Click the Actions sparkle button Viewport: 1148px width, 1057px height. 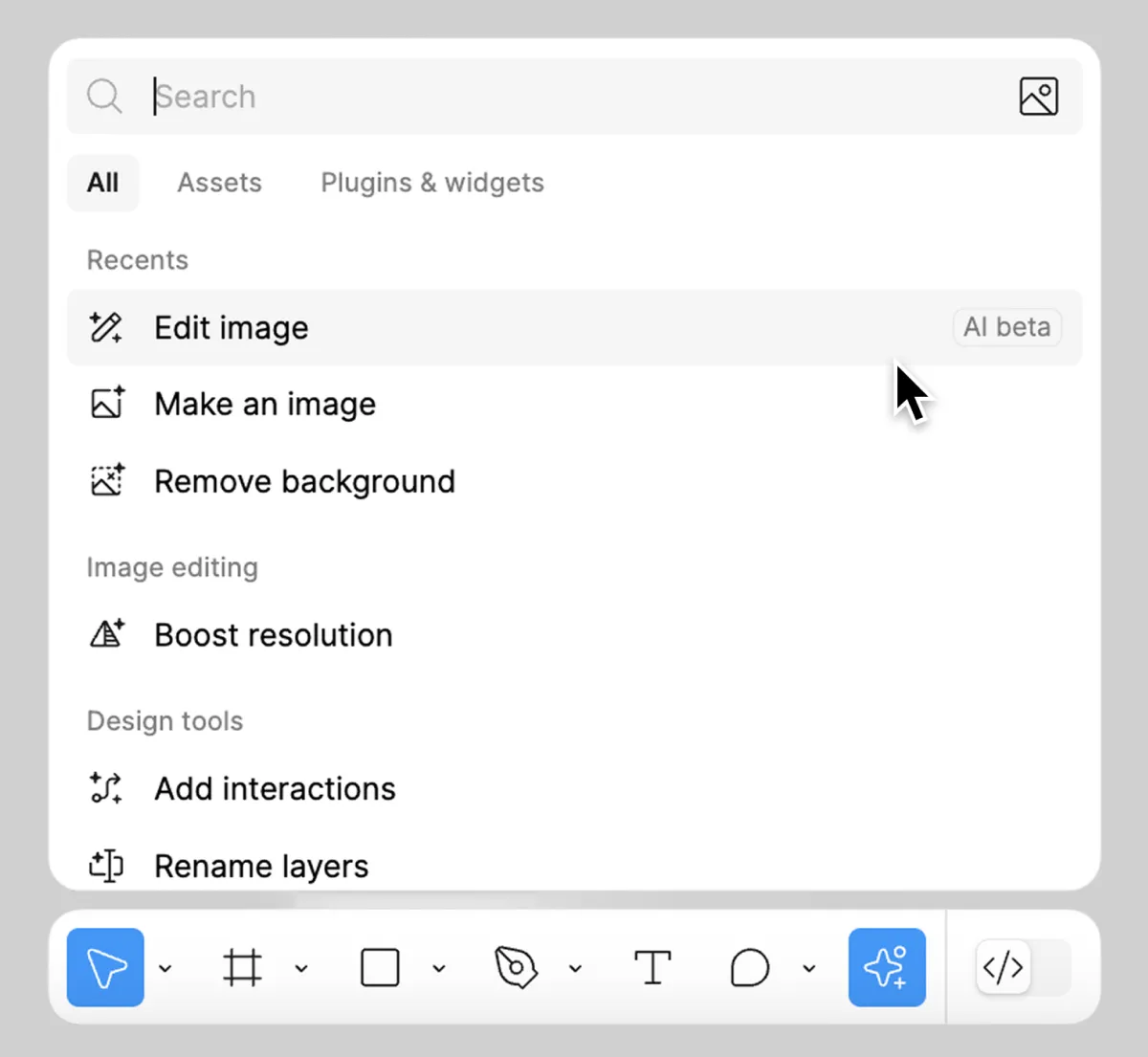click(887, 967)
